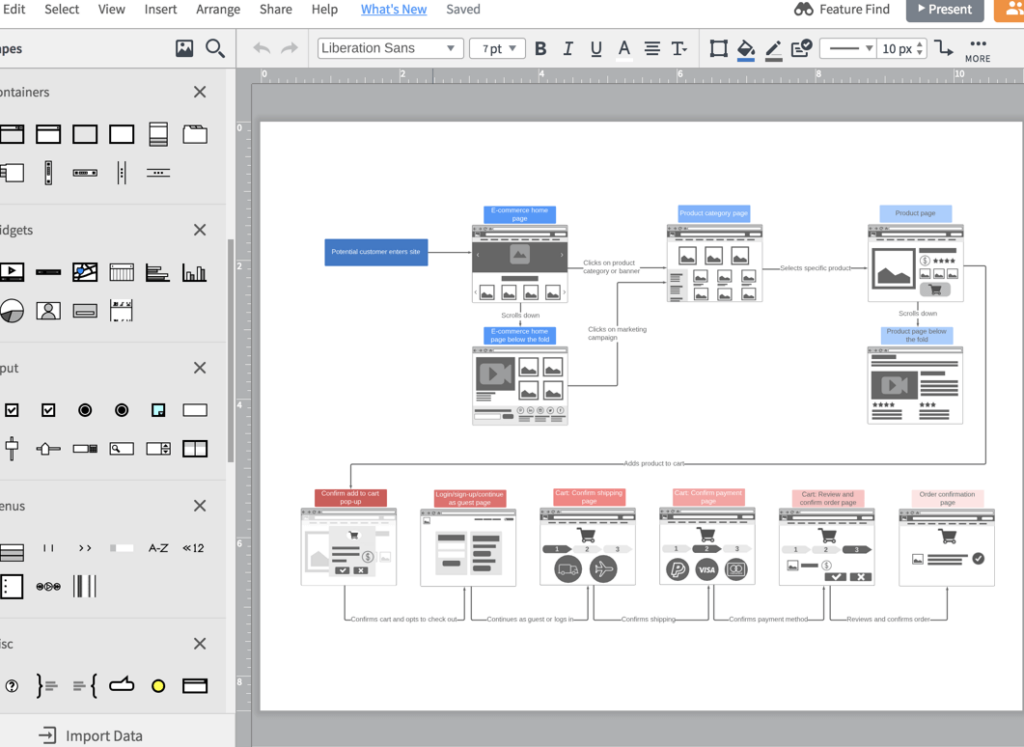Click the line connector shape icon

tap(944, 48)
